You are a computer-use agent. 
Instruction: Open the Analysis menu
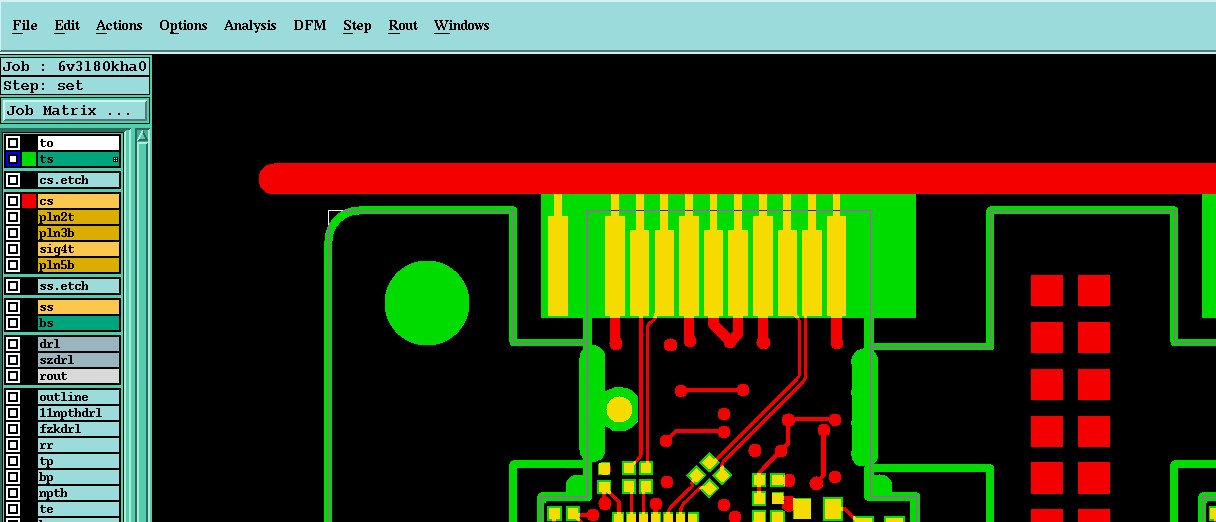[250, 25]
